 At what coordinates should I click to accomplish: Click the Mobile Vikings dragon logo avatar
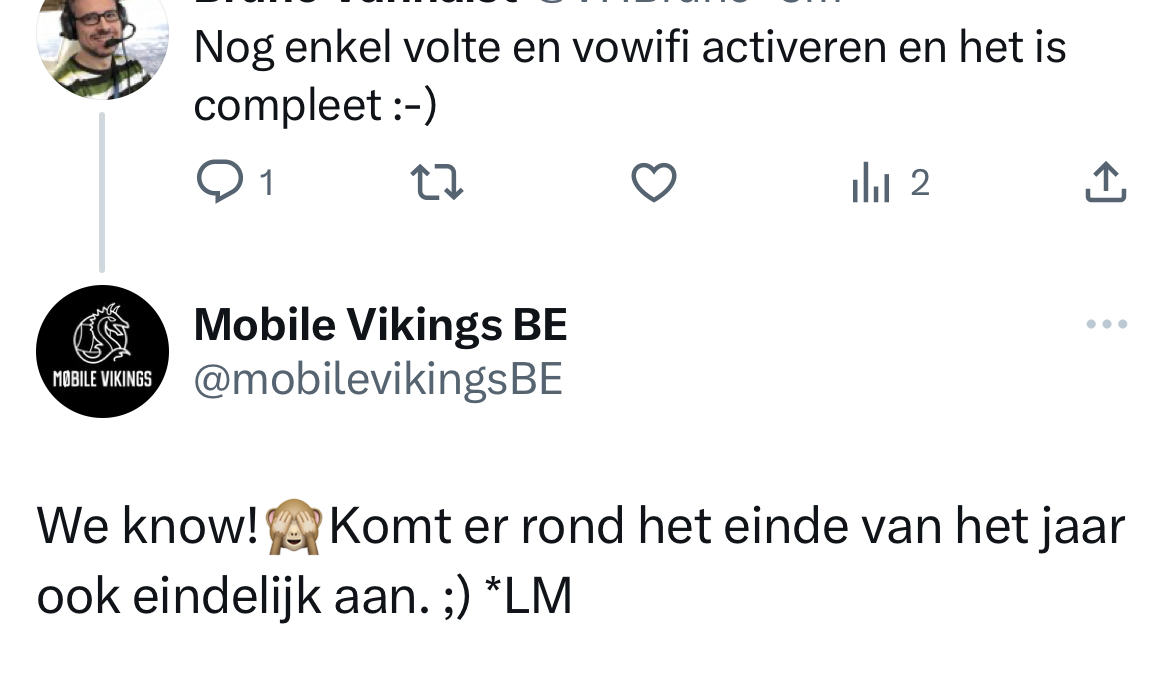click(x=102, y=350)
